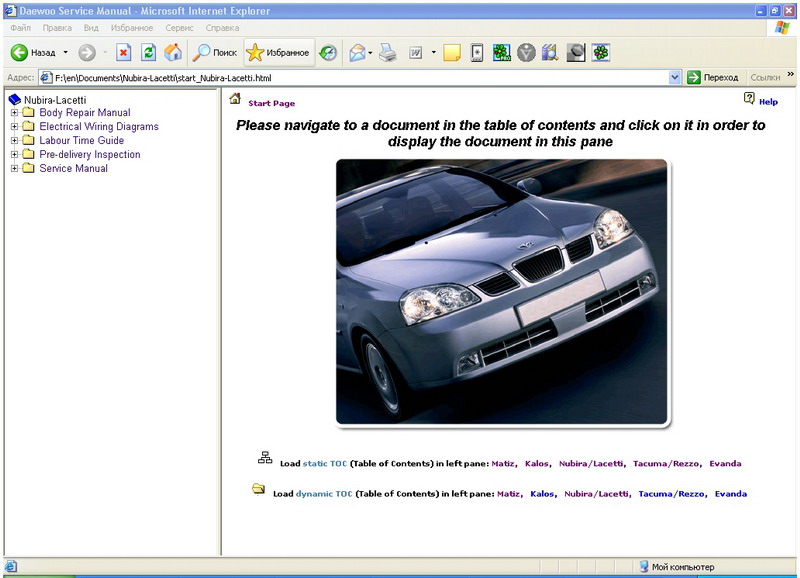The width and height of the screenshot is (800, 578).
Task: Follow the Start Page link
Action: pyautogui.click(x=271, y=103)
